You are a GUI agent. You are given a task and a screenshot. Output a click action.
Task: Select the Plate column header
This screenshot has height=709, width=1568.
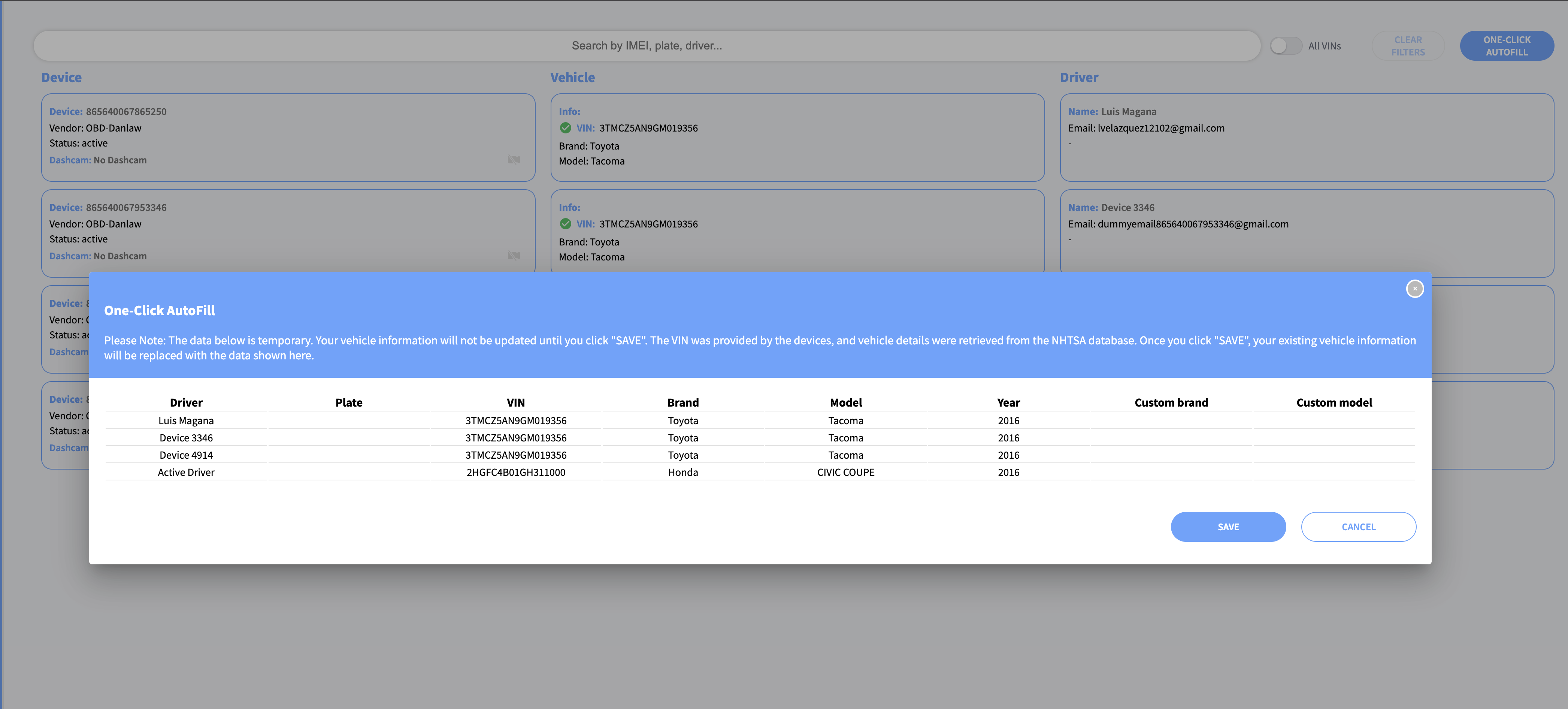[x=349, y=402]
